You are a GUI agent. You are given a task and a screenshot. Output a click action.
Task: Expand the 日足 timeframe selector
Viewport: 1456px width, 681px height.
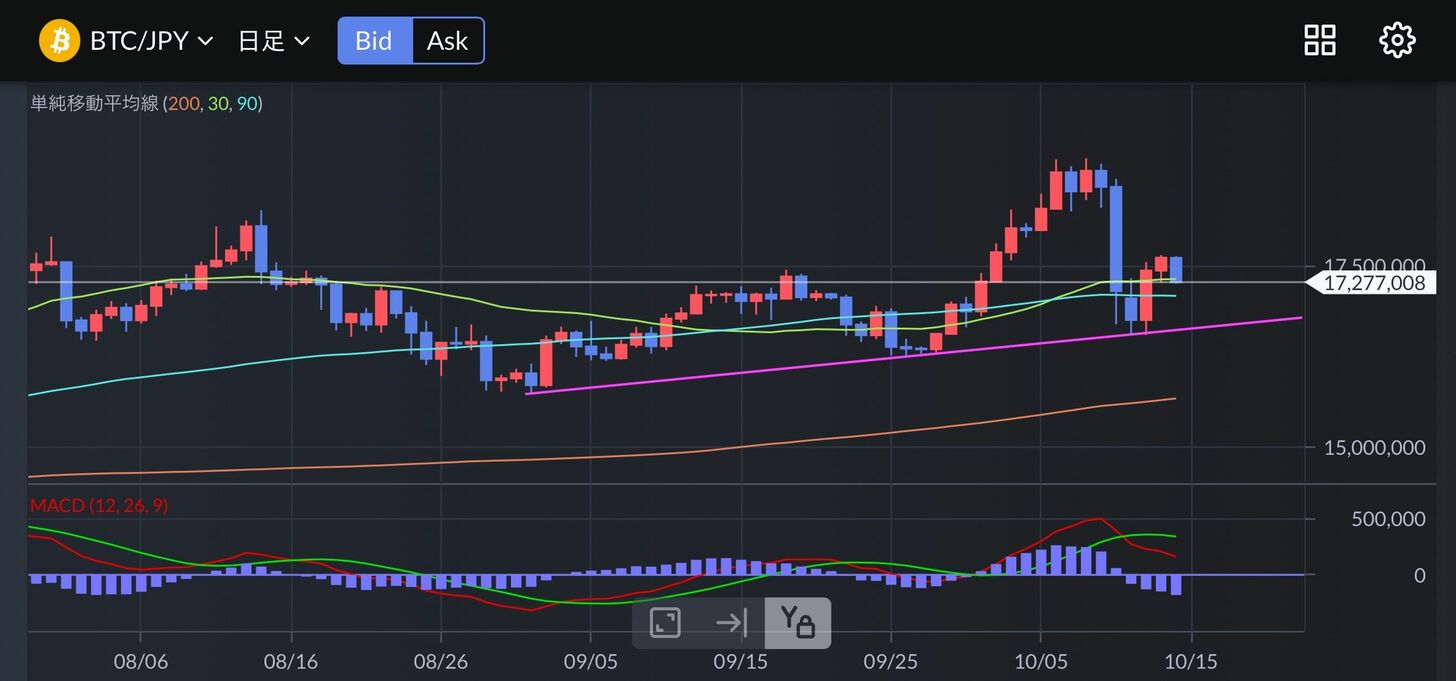pos(273,41)
